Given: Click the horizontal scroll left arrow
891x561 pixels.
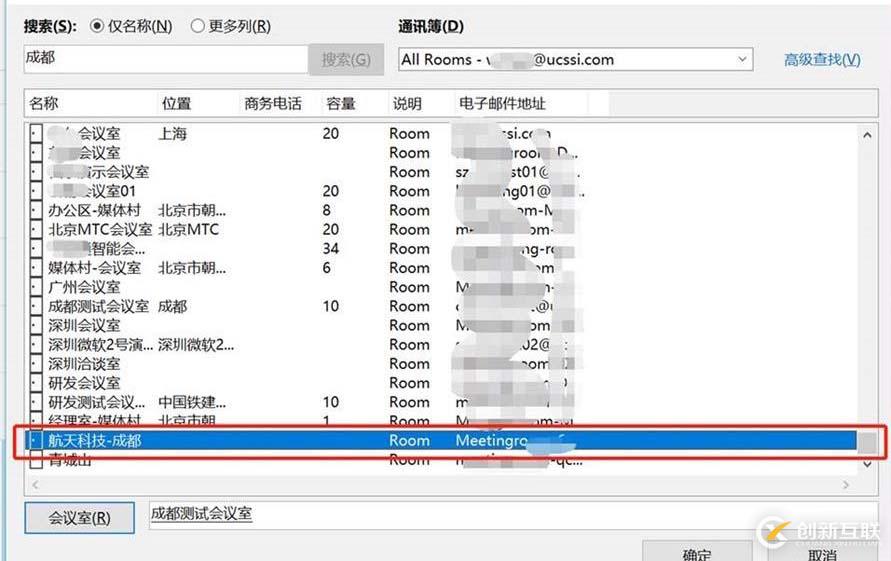Looking at the screenshot, I should pos(35,485).
